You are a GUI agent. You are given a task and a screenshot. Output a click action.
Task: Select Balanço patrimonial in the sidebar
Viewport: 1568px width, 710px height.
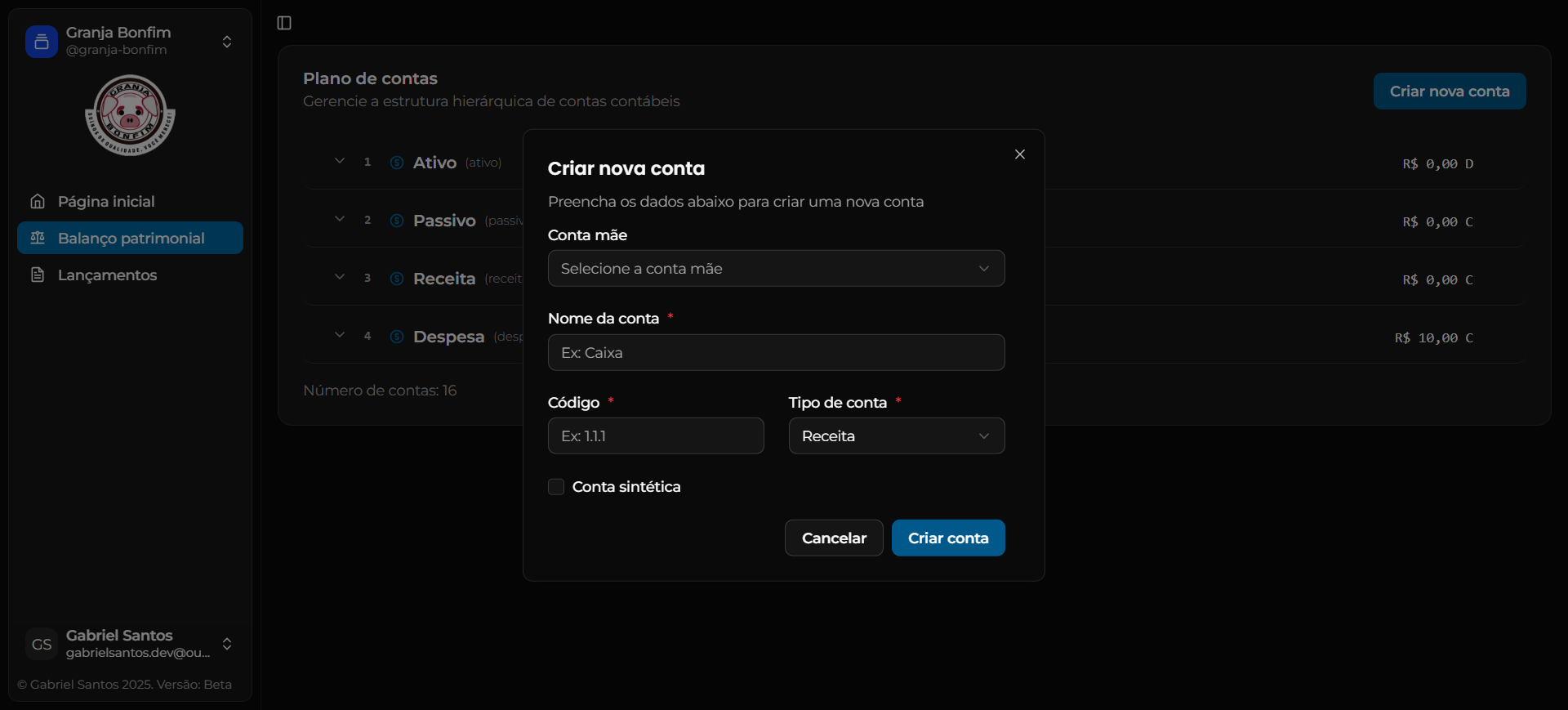[x=131, y=239]
